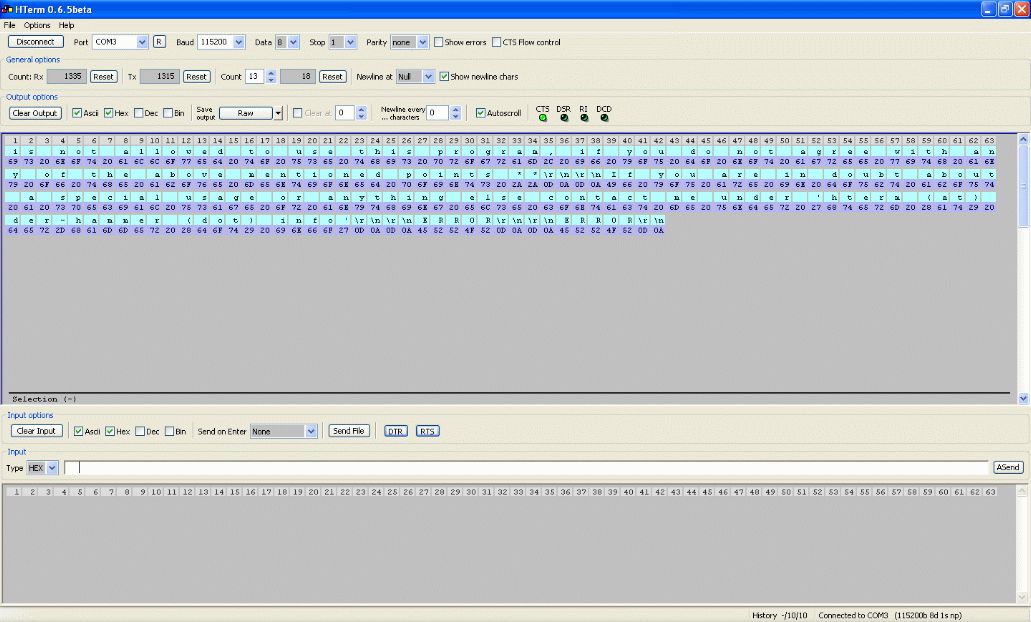Open the Send on Enter dropdown

pos(311,431)
